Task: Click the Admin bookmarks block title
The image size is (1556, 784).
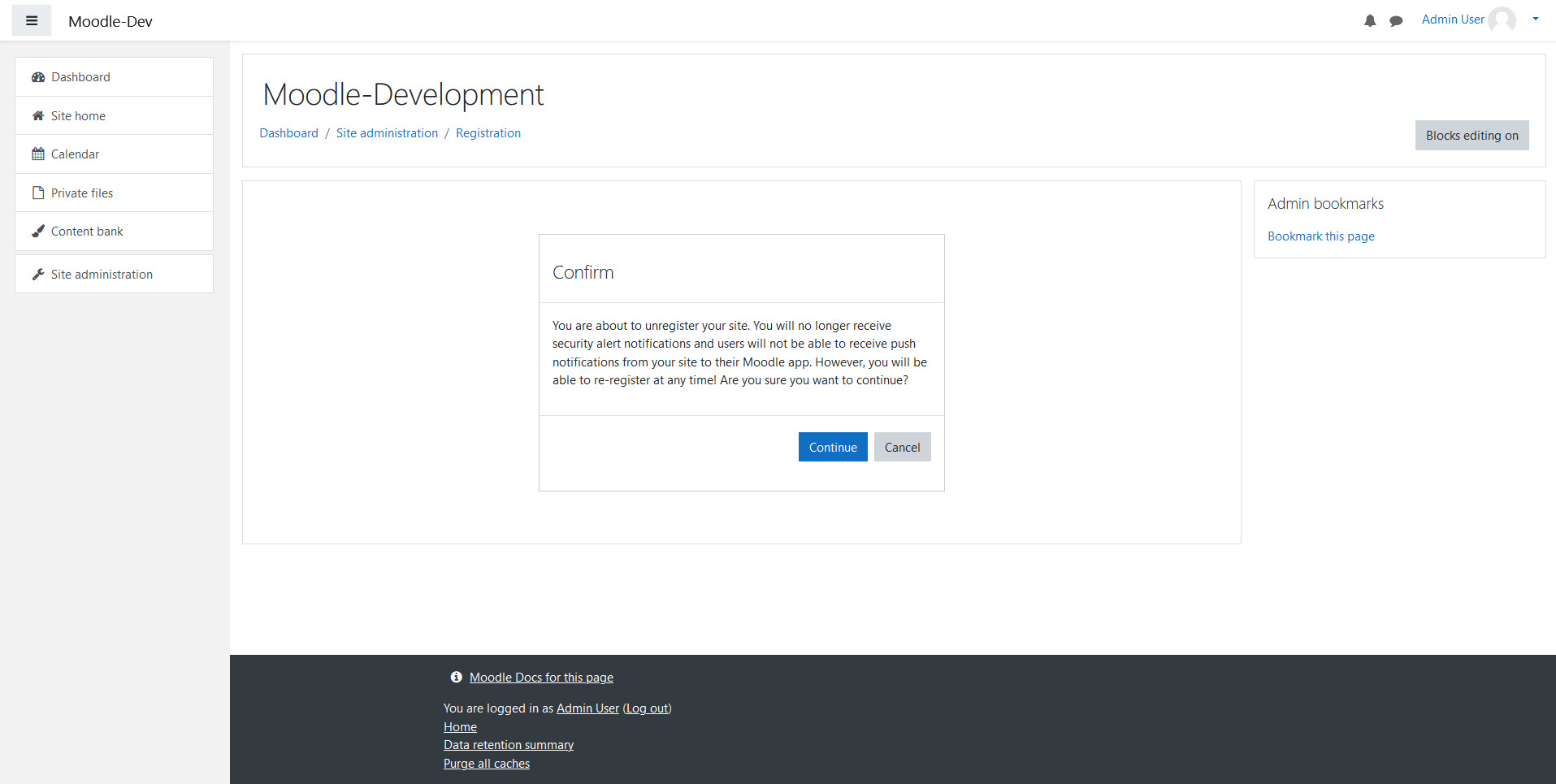Action: (1325, 204)
